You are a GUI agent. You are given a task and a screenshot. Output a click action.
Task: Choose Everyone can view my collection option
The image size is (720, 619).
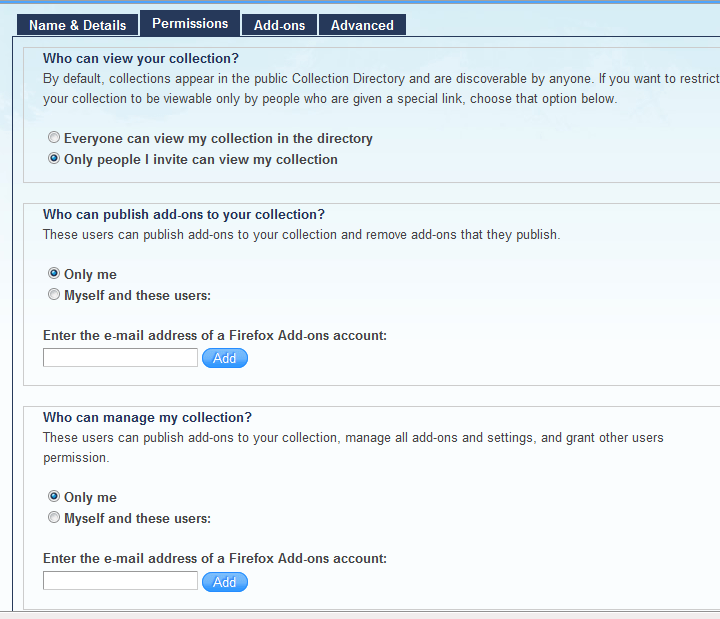54,137
